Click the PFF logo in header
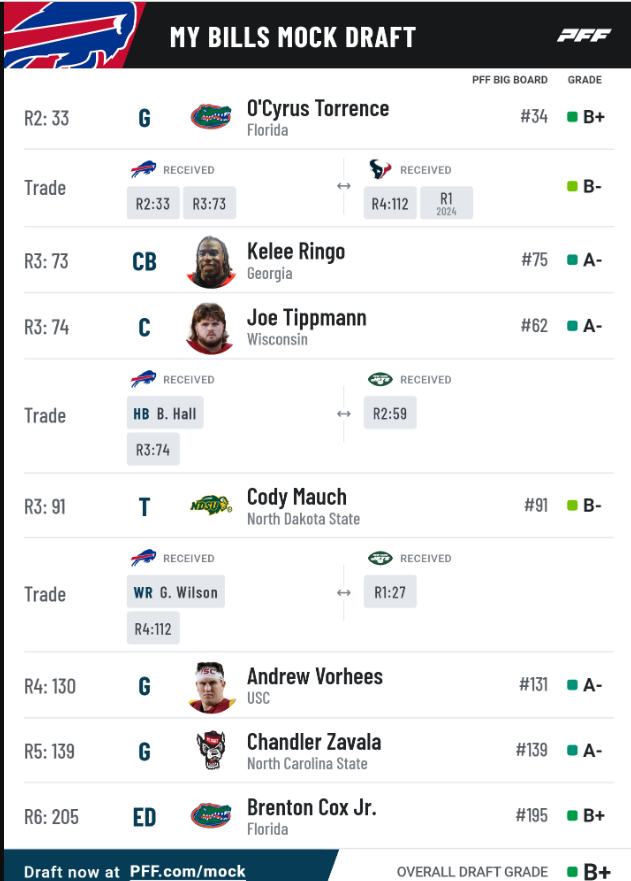 [584, 36]
